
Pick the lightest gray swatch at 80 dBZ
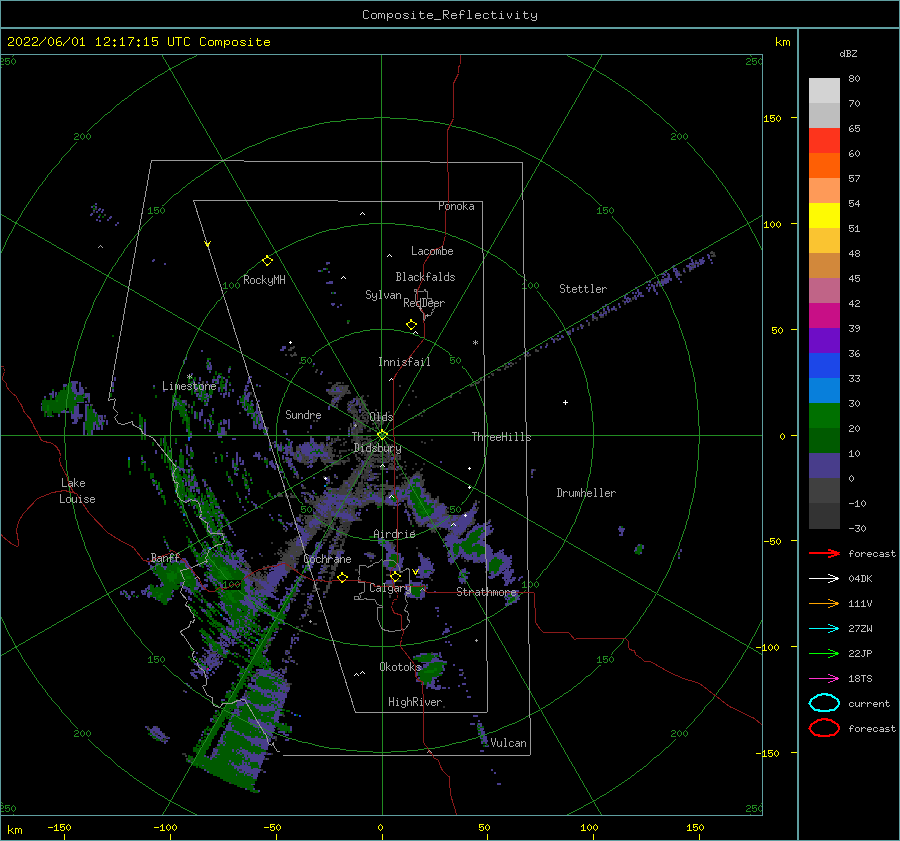824,91
